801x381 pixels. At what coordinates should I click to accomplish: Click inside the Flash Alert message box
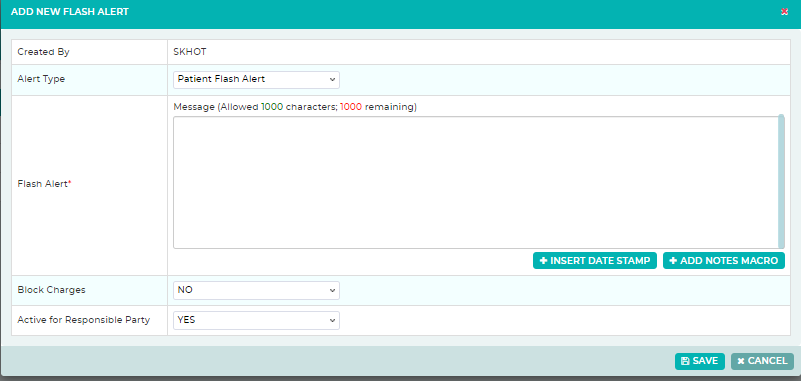pos(476,182)
